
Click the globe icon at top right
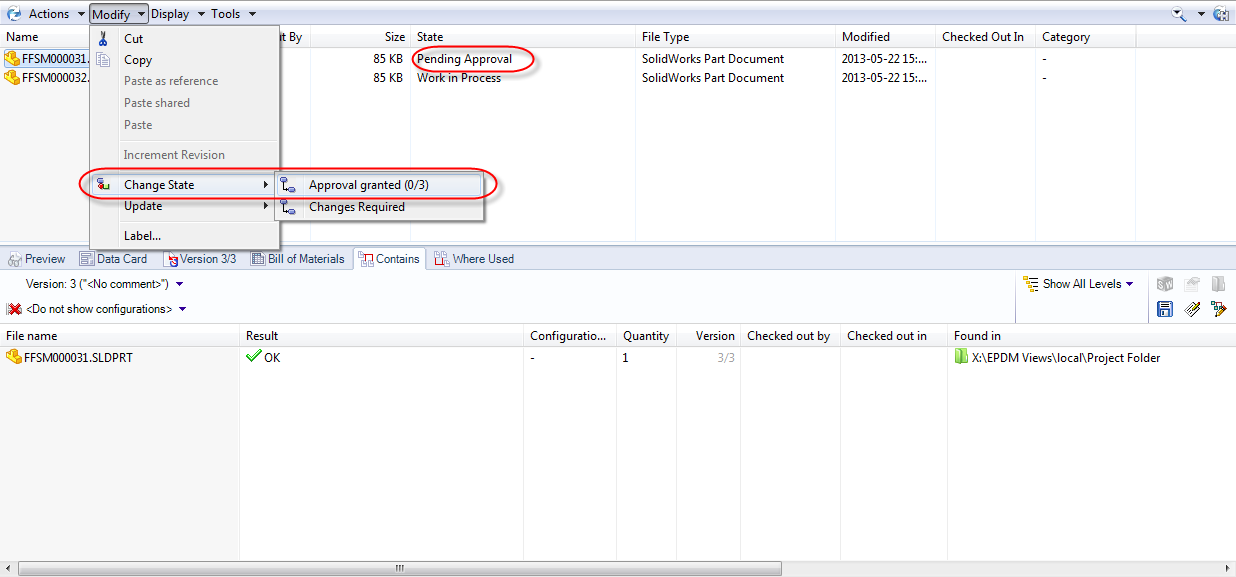point(1220,14)
